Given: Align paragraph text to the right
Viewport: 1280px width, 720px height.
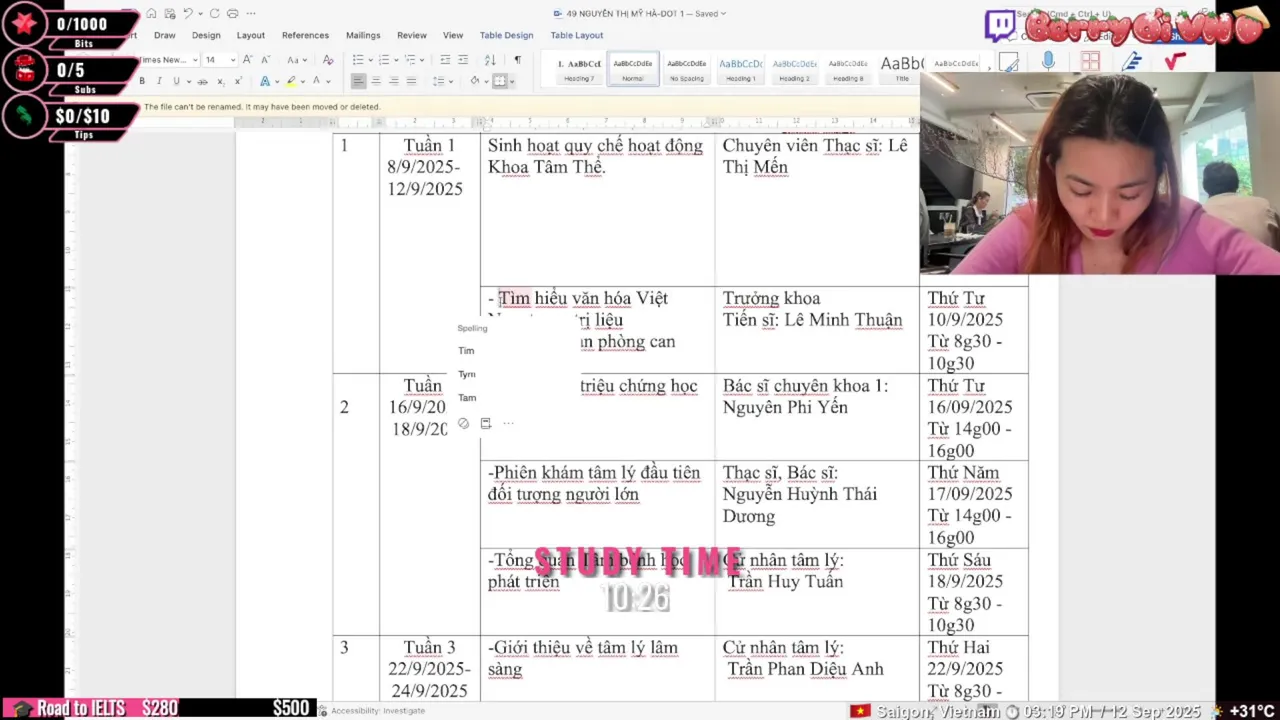Looking at the screenshot, I should point(393,81).
